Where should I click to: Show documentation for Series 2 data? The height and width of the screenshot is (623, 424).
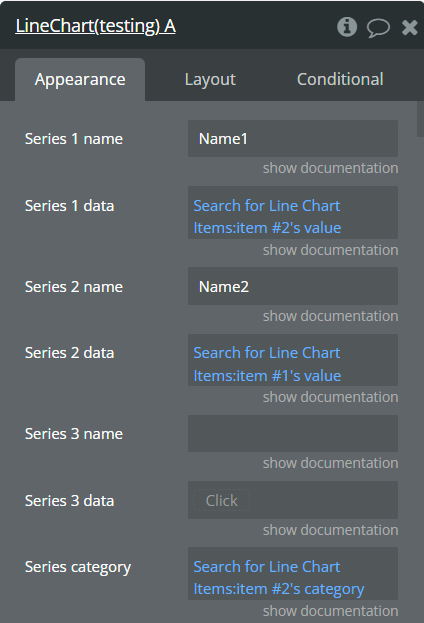coord(330,397)
